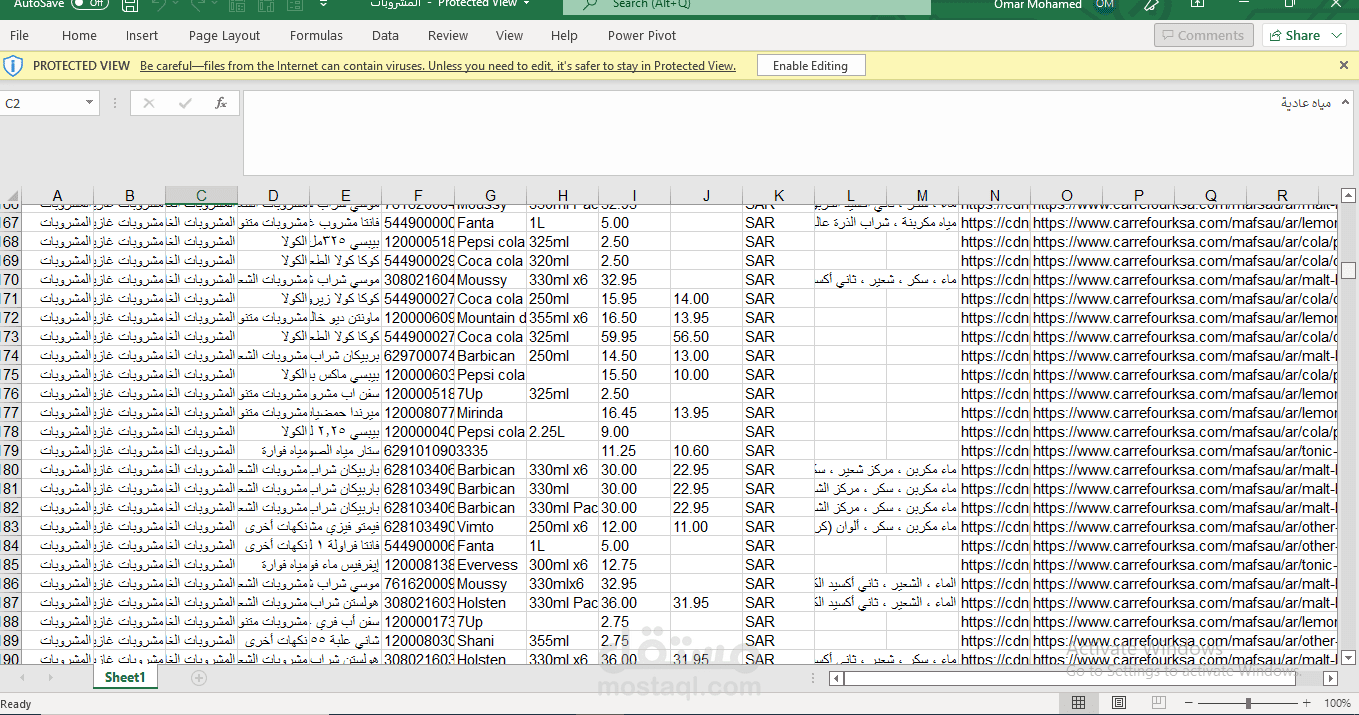Click the Evervess cell in row 85
Screen dimensions: 1359x715
point(490,565)
